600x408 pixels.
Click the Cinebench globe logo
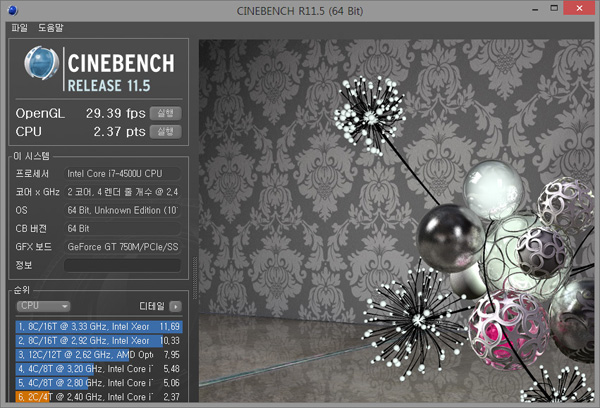click(38, 67)
